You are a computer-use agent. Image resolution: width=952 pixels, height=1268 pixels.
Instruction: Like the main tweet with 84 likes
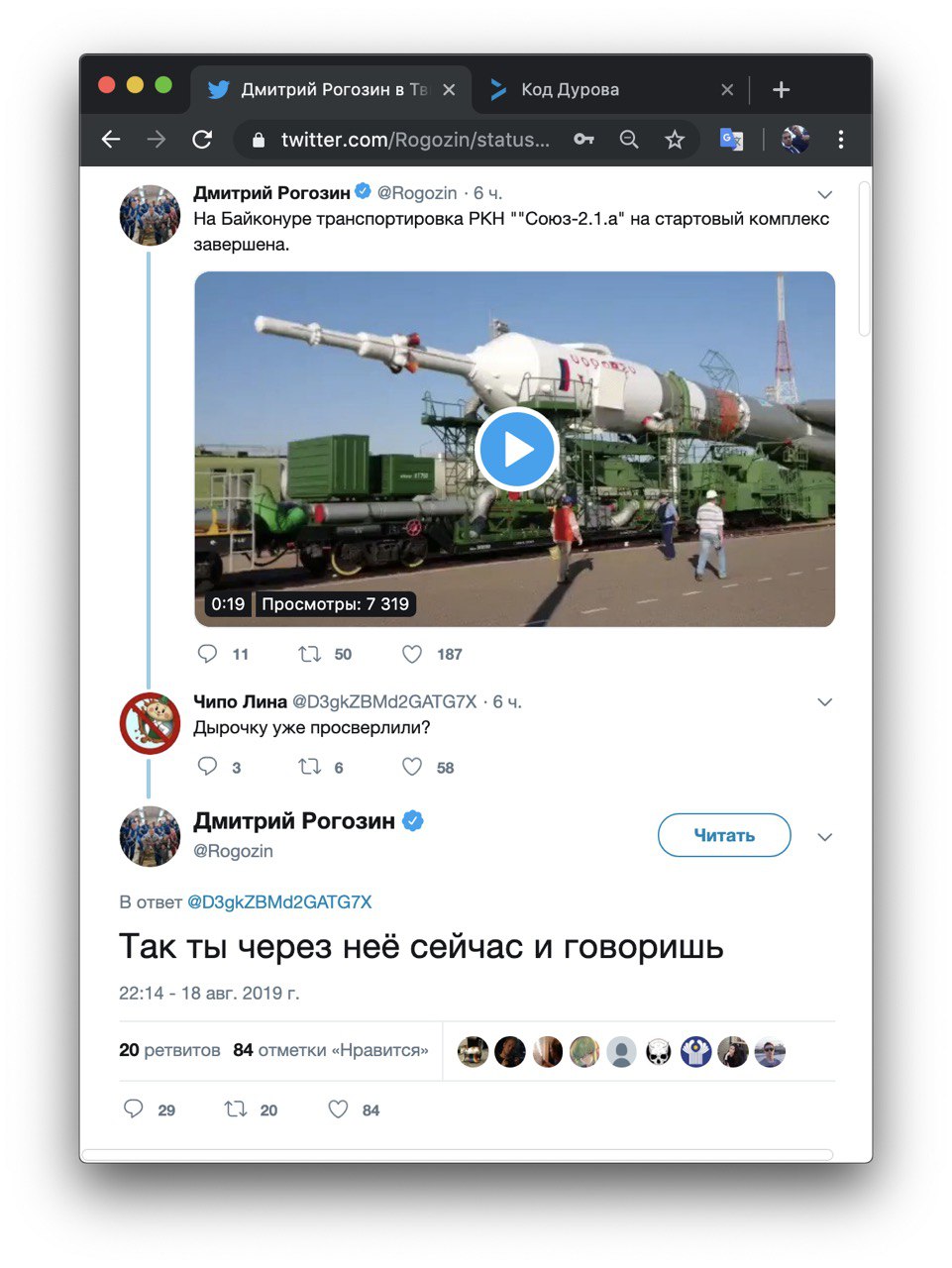[338, 1109]
